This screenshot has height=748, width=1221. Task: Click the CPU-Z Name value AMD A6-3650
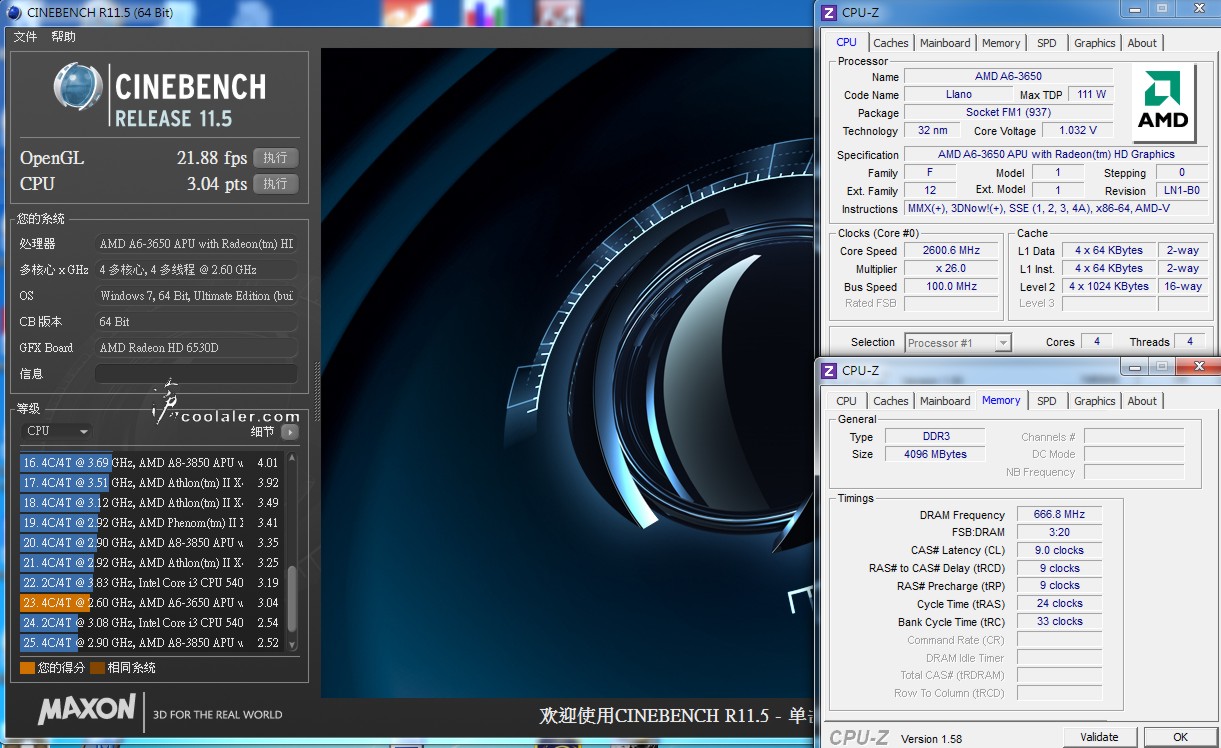(1008, 76)
